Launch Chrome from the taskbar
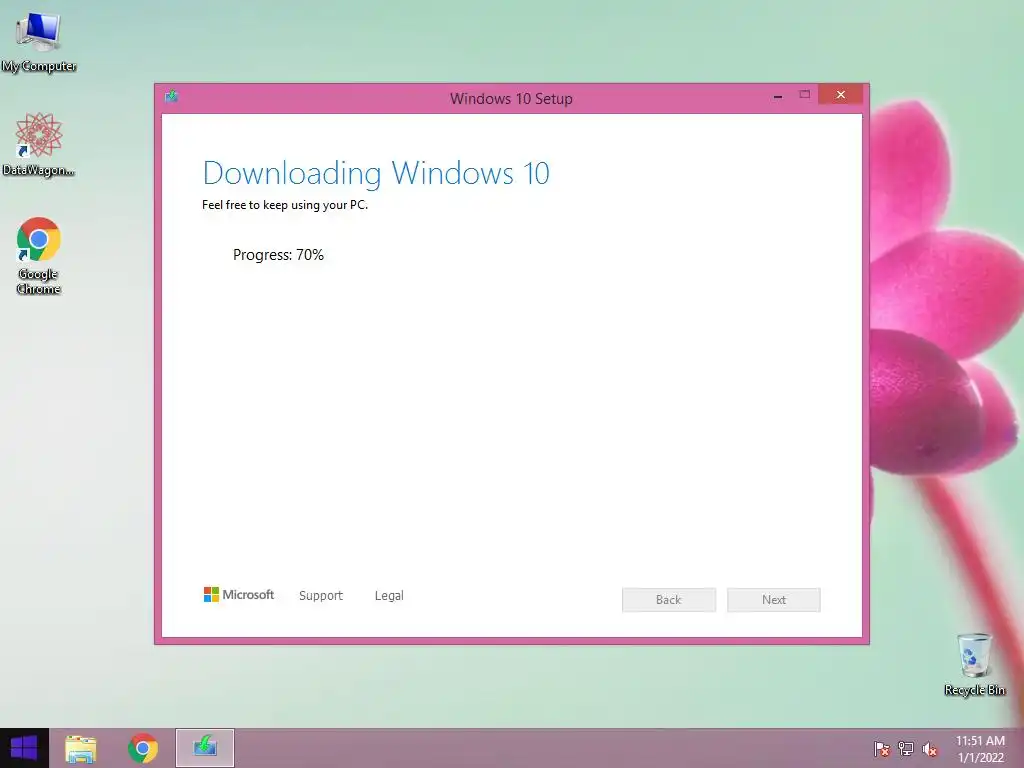Image resolution: width=1024 pixels, height=768 pixels. (143, 748)
